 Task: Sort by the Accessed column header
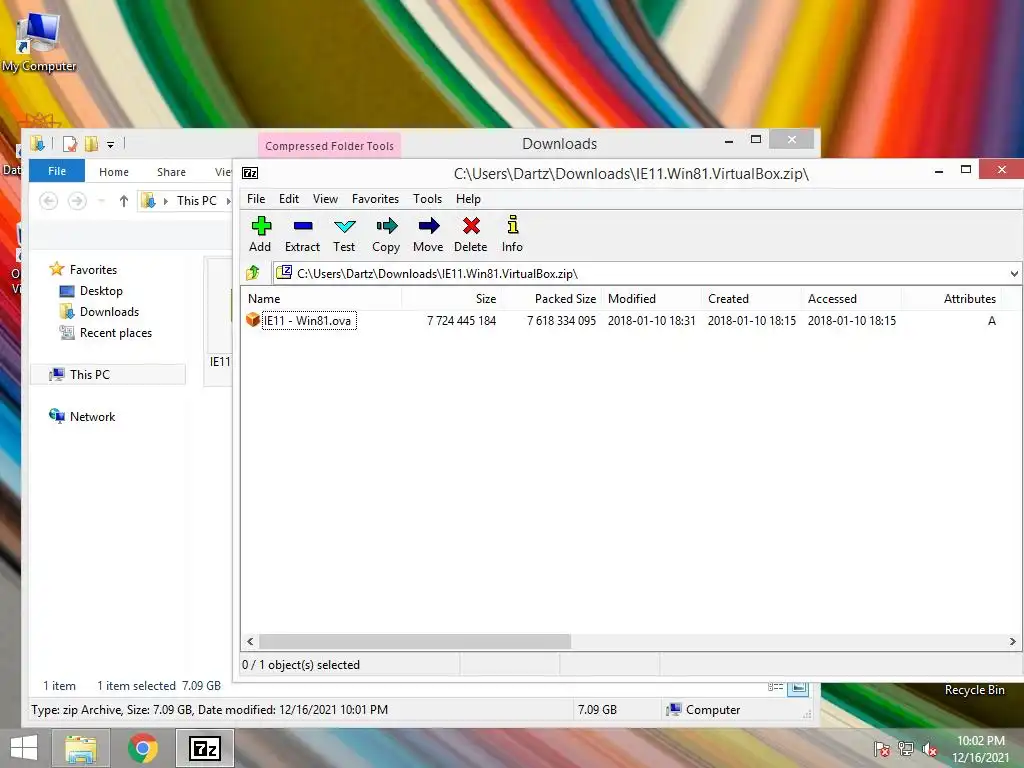pyautogui.click(x=852, y=298)
